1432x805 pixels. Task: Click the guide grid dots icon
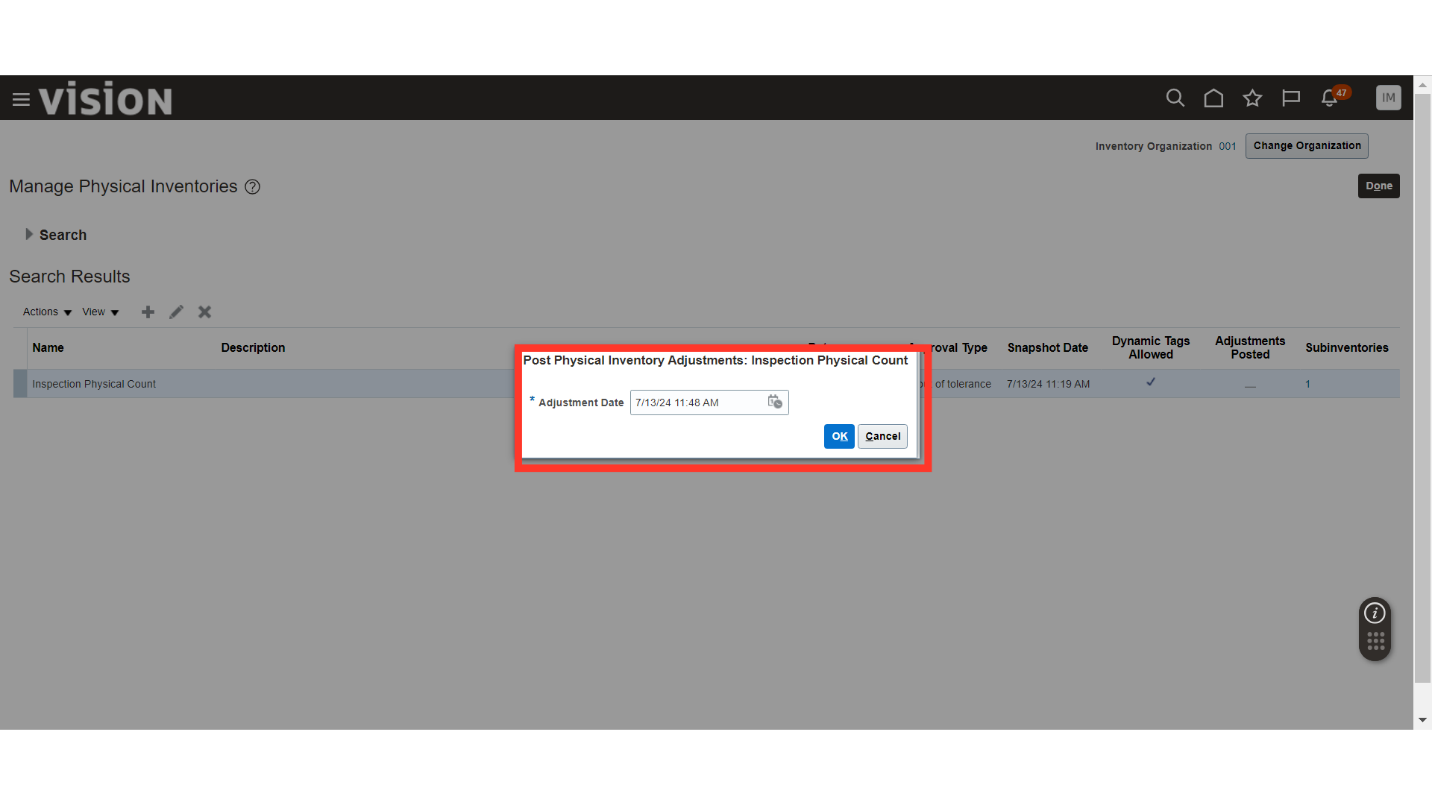point(1375,641)
